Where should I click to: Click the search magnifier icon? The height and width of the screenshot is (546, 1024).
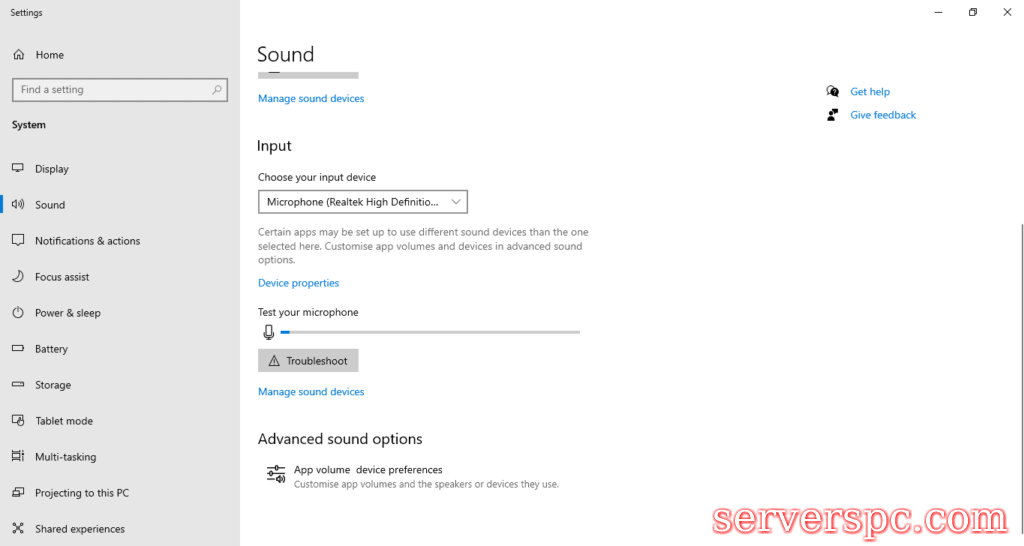point(217,90)
